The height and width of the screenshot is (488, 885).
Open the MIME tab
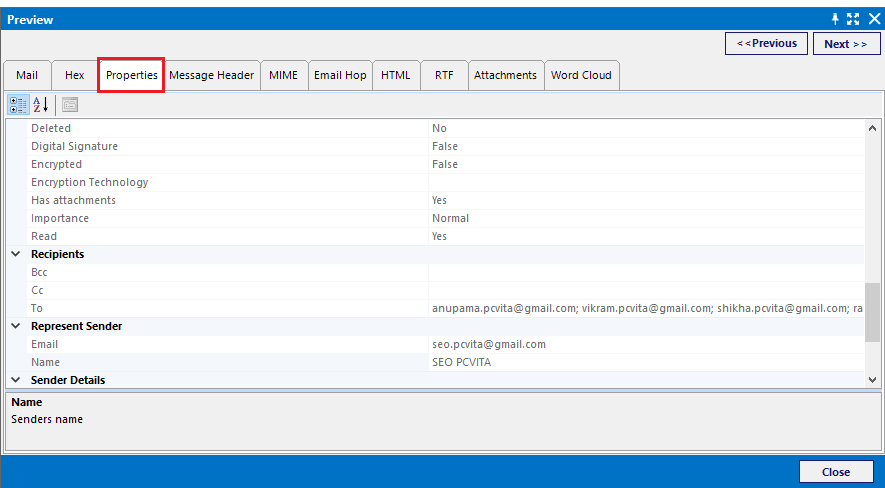(x=283, y=75)
